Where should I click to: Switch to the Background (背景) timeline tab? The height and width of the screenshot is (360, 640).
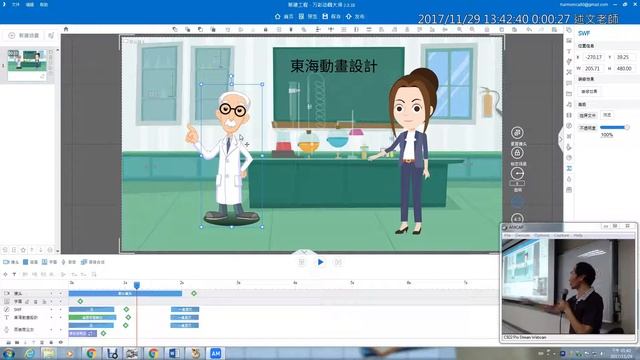(30, 262)
